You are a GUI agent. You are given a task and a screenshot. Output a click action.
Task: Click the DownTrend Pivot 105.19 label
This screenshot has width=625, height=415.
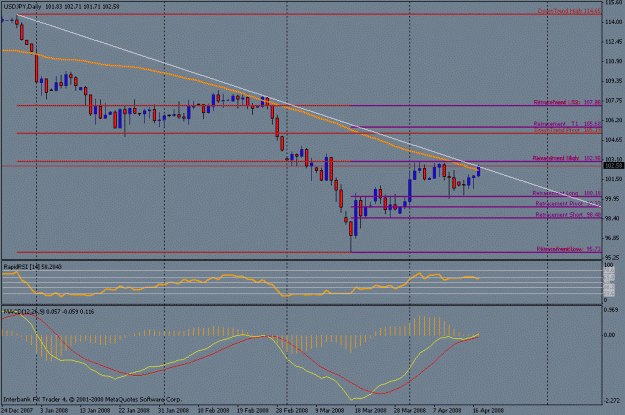click(x=567, y=130)
